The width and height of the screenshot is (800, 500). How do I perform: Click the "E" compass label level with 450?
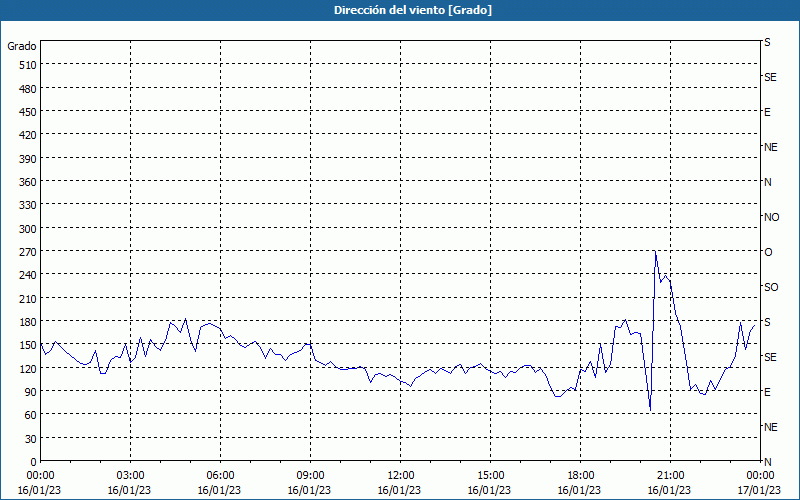[767, 112]
